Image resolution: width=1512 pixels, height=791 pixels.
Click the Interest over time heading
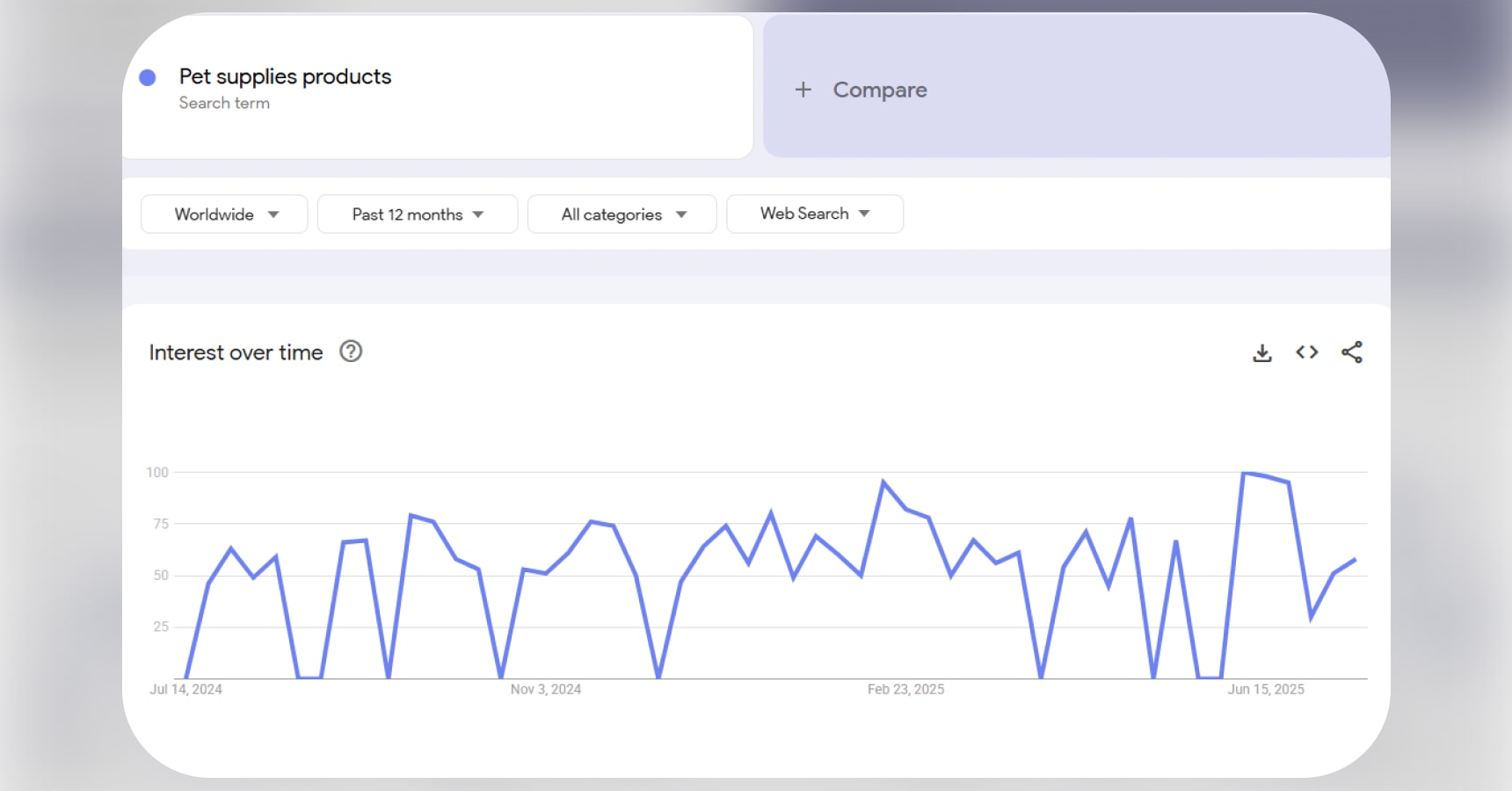[x=235, y=352]
